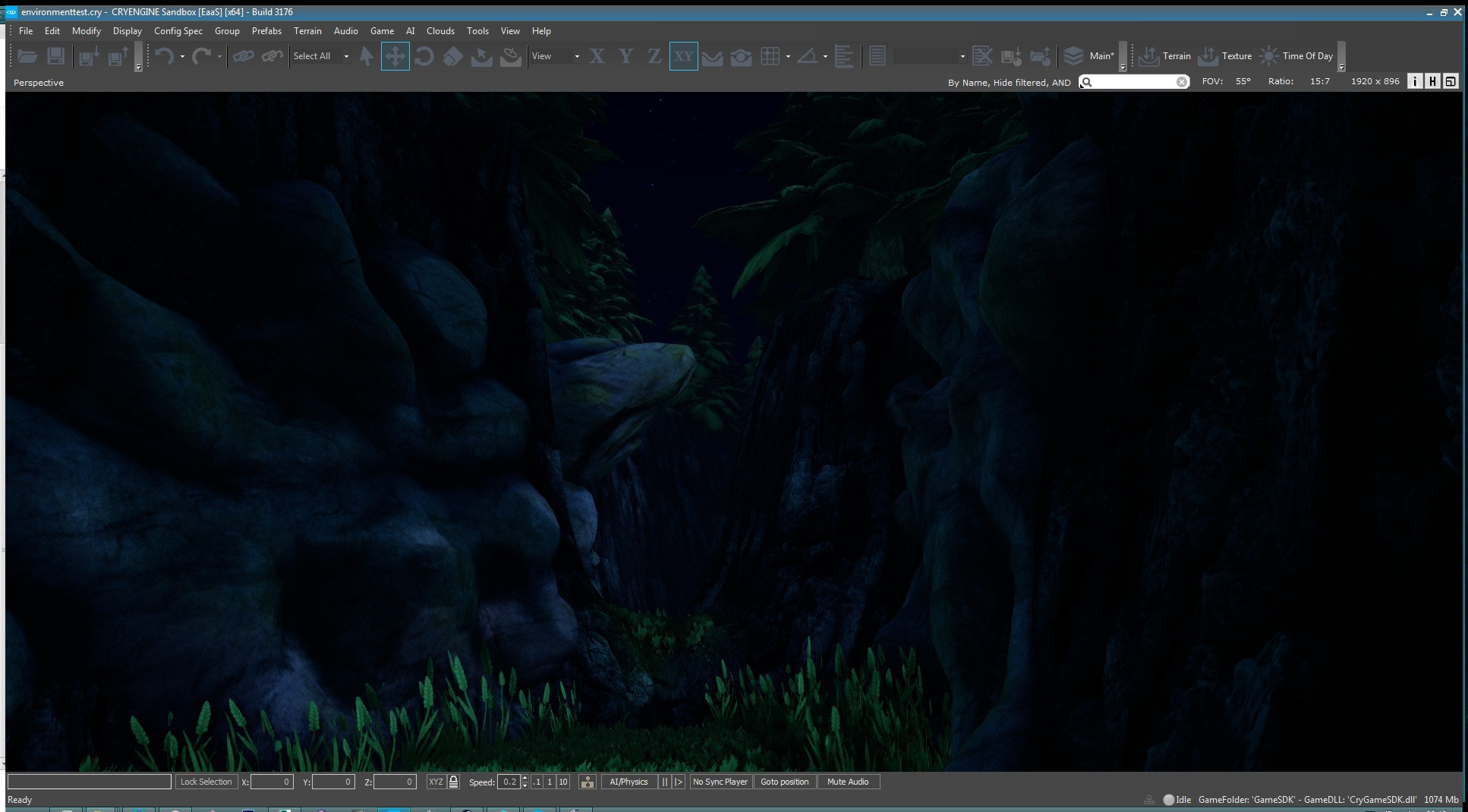Screen dimensions: 1468x812
Task: Open the named selection combo box
Action: [x=930, y=56]
